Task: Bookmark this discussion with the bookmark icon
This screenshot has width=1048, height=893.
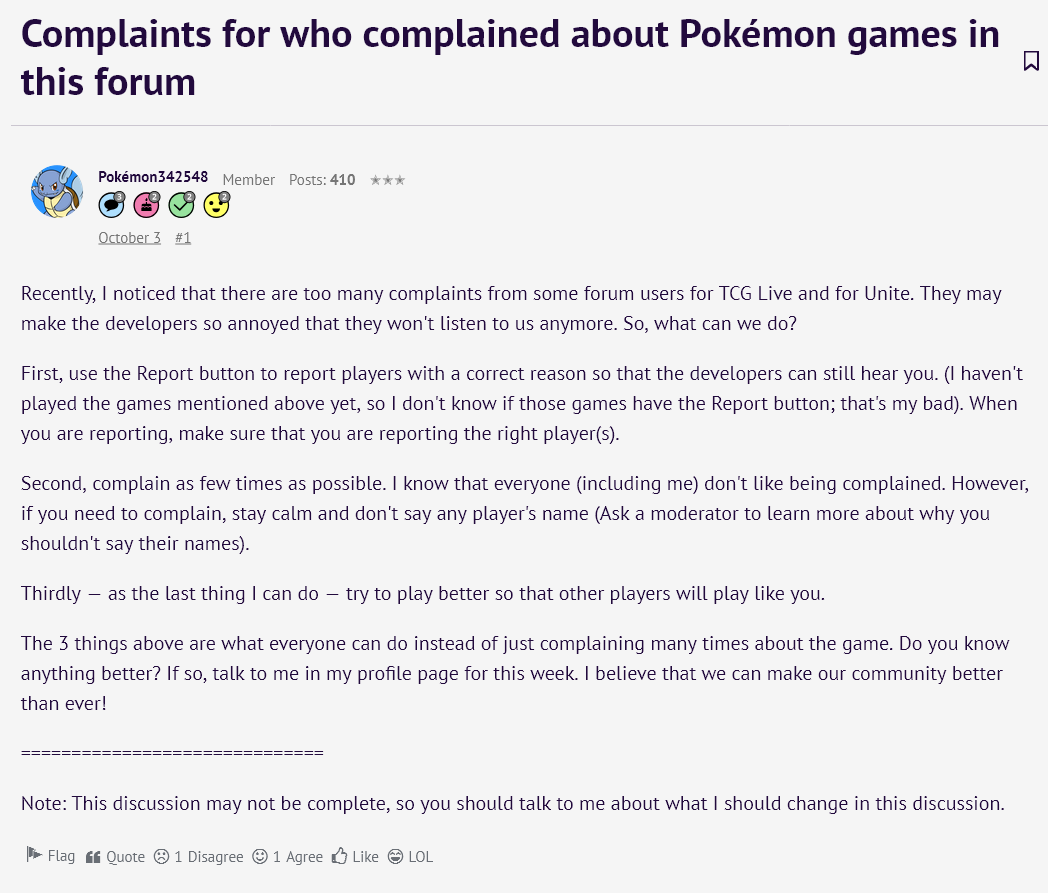Action: [1031, 61]
